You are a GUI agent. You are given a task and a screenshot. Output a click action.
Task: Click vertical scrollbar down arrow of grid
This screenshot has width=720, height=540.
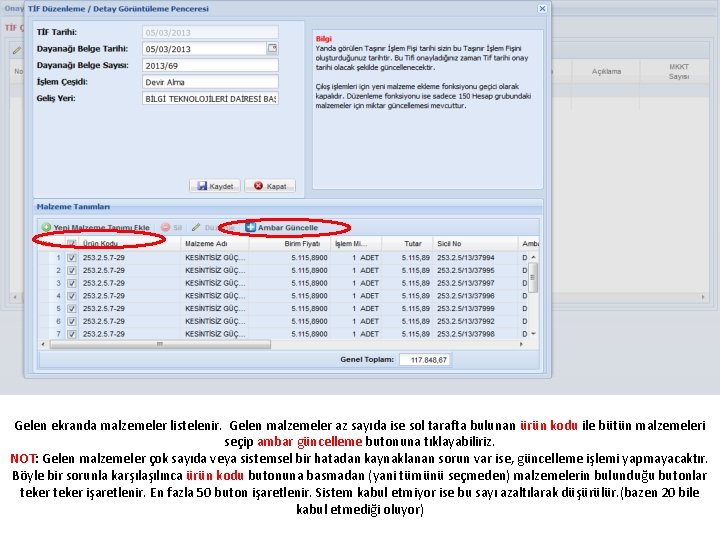click(x=533, y=334)
